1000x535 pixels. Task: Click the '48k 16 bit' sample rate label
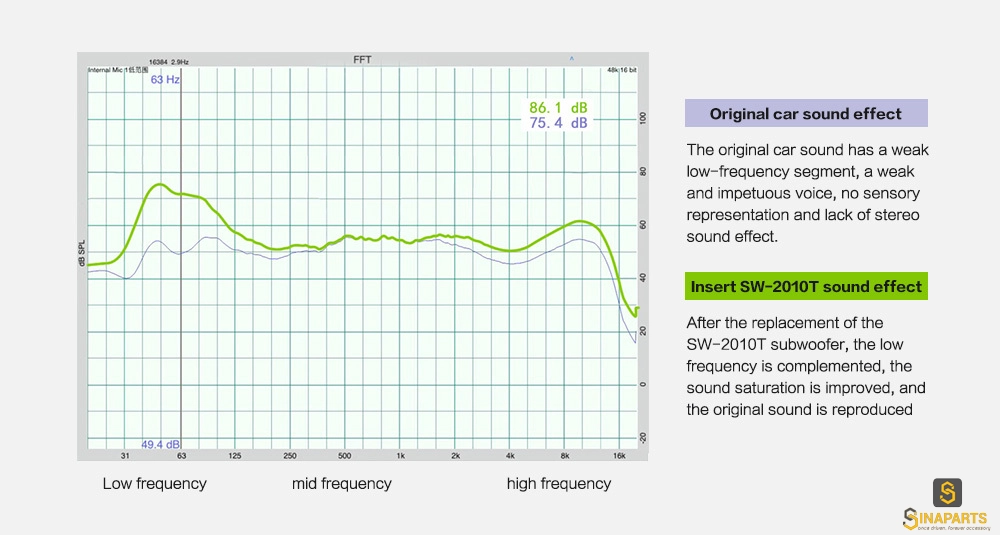click(x=622, y=70)
